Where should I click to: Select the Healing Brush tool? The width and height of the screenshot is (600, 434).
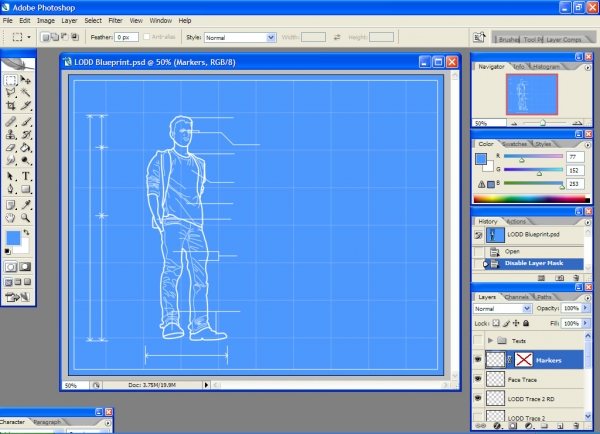coord(11,122)
